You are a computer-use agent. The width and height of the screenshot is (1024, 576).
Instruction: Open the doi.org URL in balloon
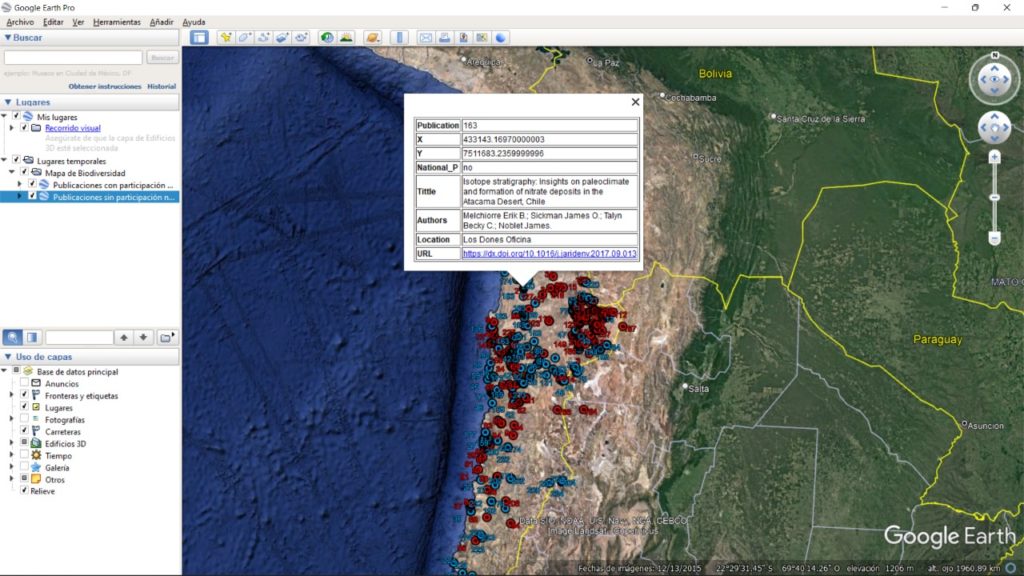550,253
